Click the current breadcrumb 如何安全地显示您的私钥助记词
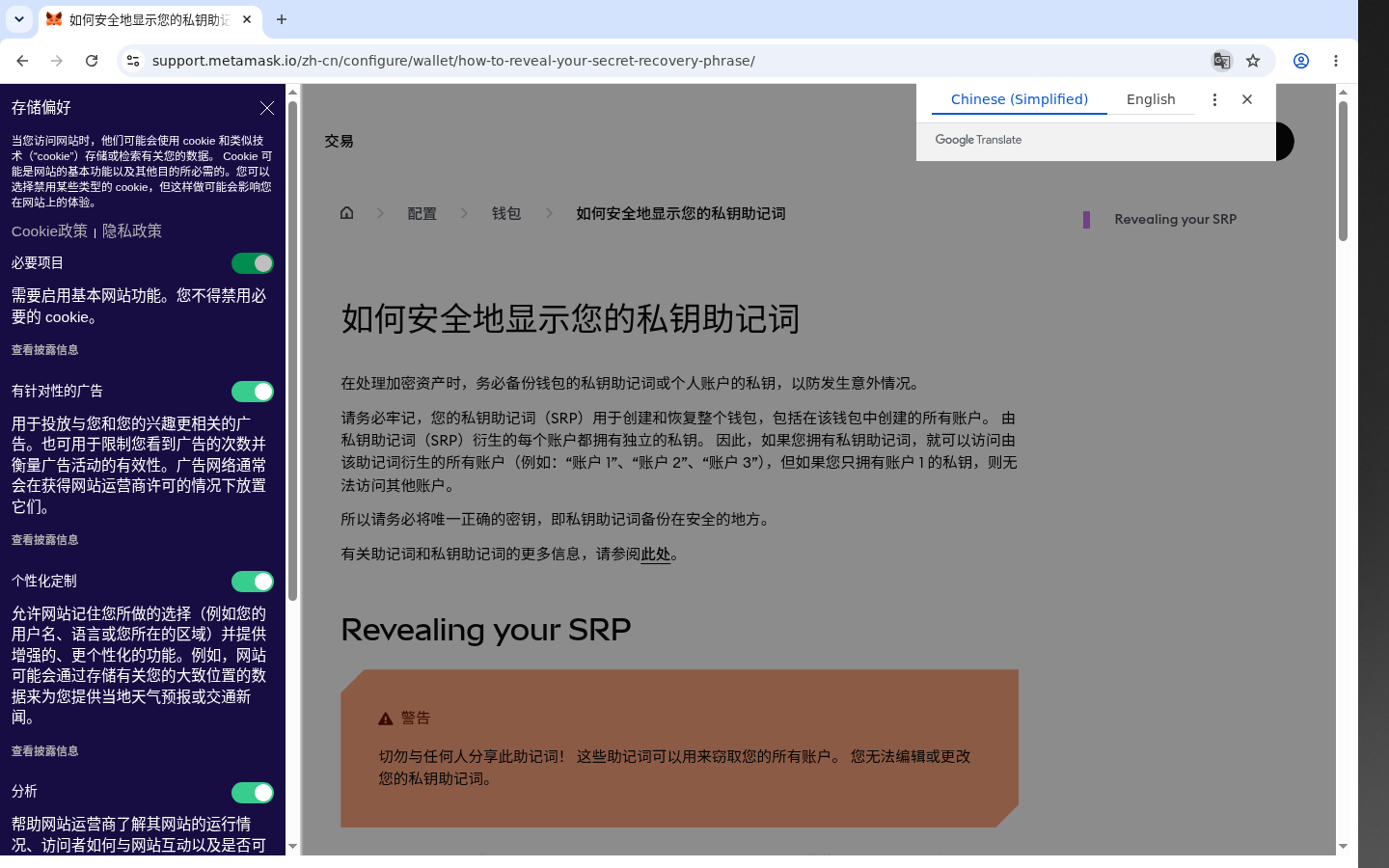The height and width of the screenshot is (868, 1389). tap(680, 214)
